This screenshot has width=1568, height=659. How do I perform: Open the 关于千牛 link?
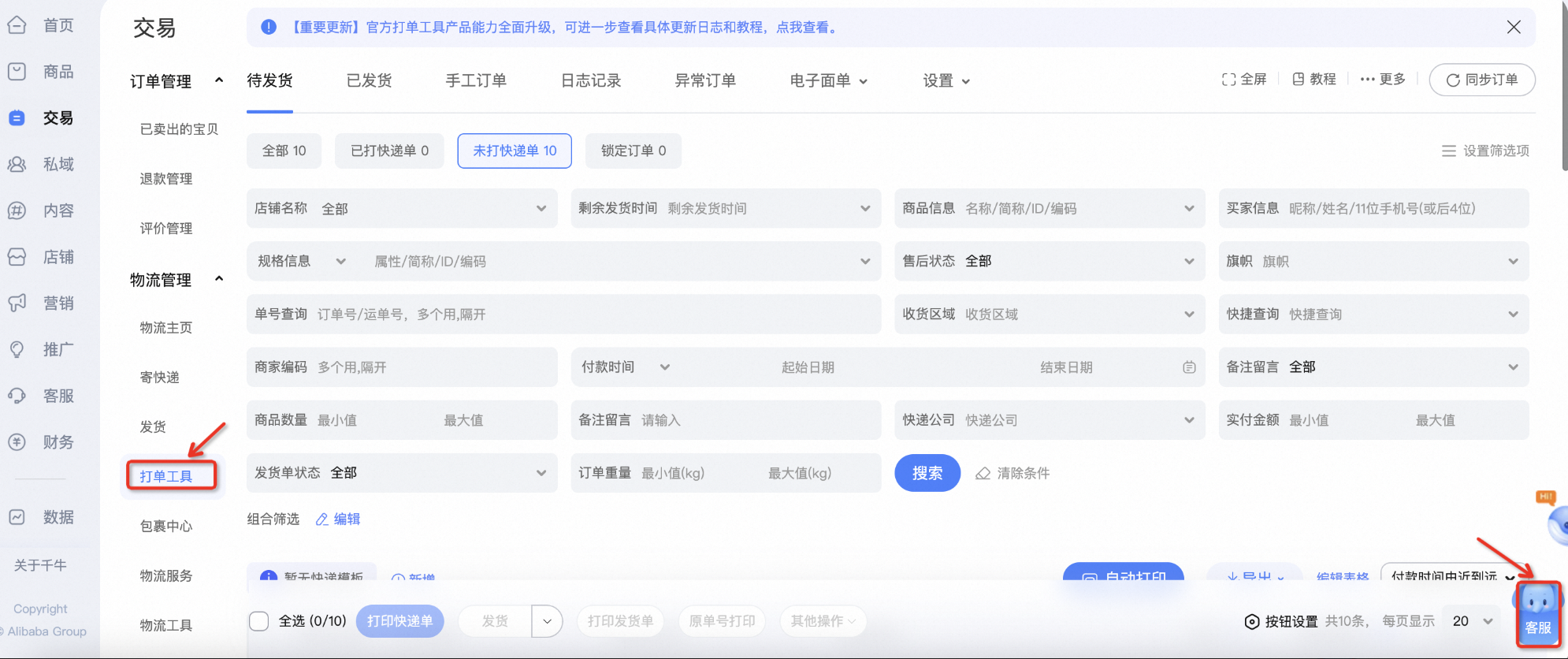[x=40, y=565]
